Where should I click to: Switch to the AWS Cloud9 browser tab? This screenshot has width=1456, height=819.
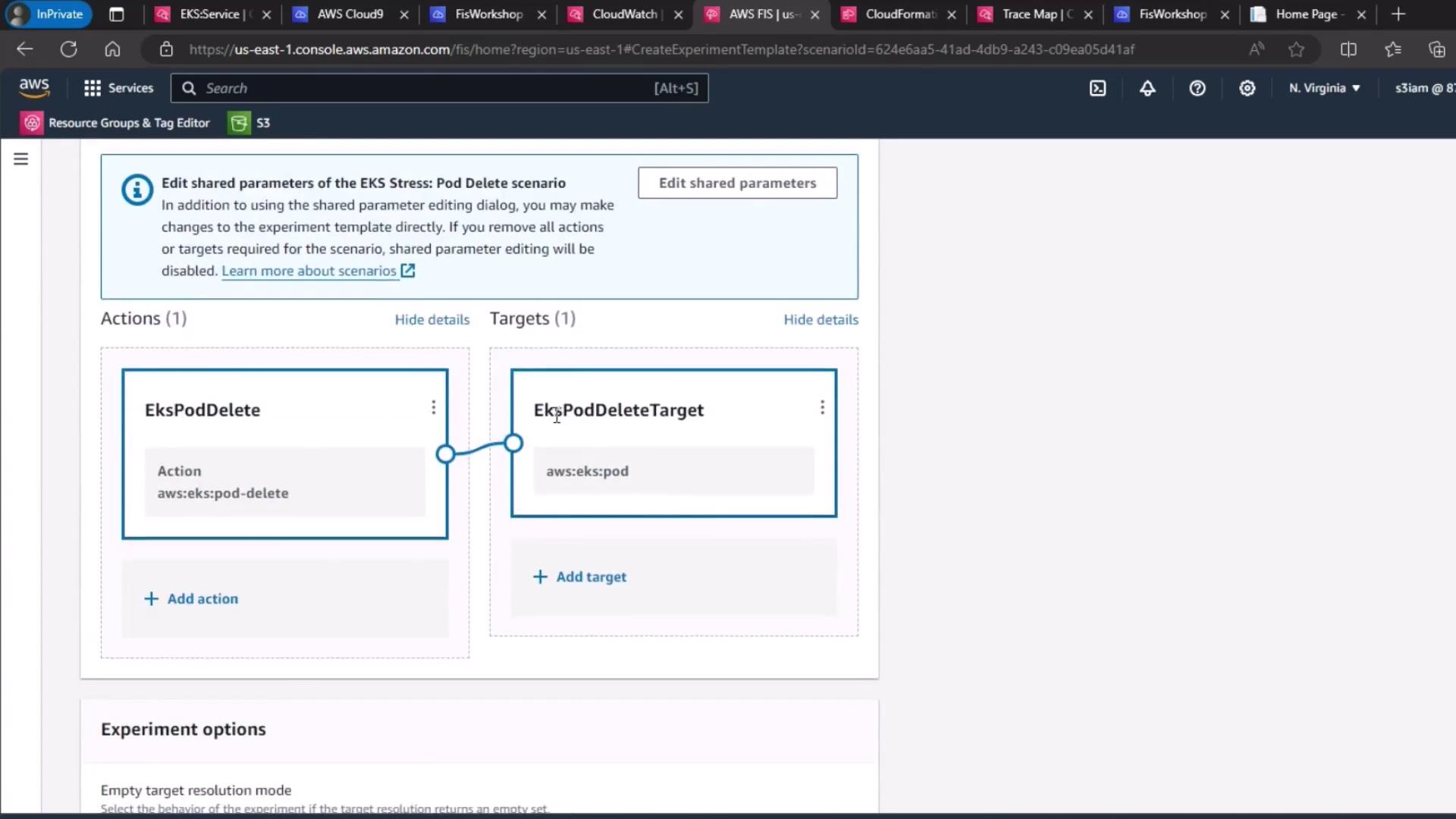[x=349, y=14]
